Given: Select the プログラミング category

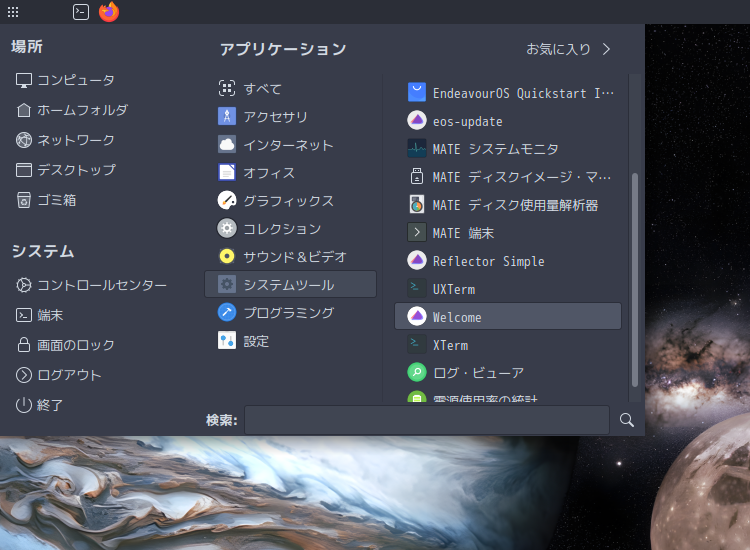Looking at the screenshot, I should [x=290, y=312].
